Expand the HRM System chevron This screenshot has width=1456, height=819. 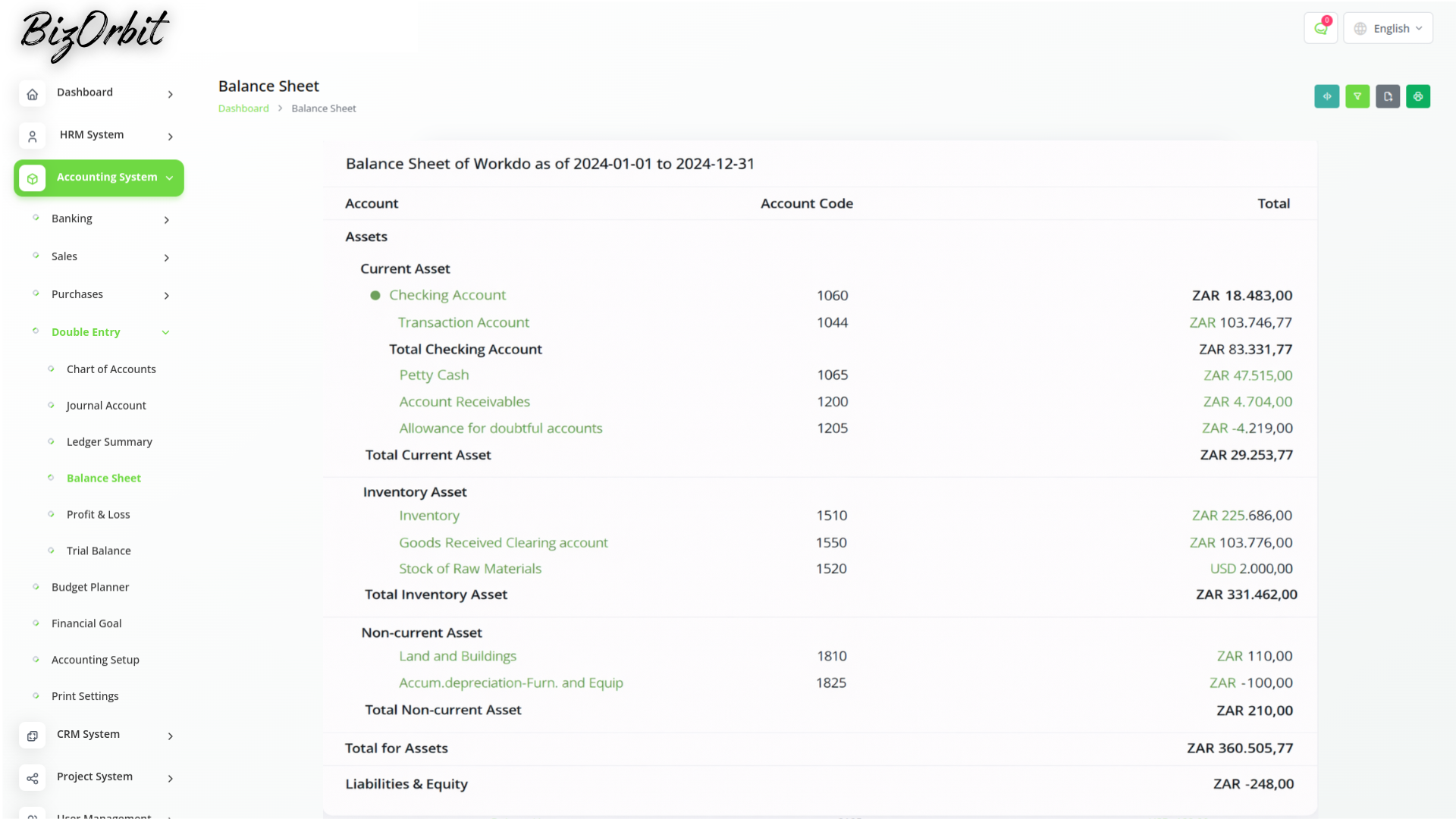click(x=170, y=137)
